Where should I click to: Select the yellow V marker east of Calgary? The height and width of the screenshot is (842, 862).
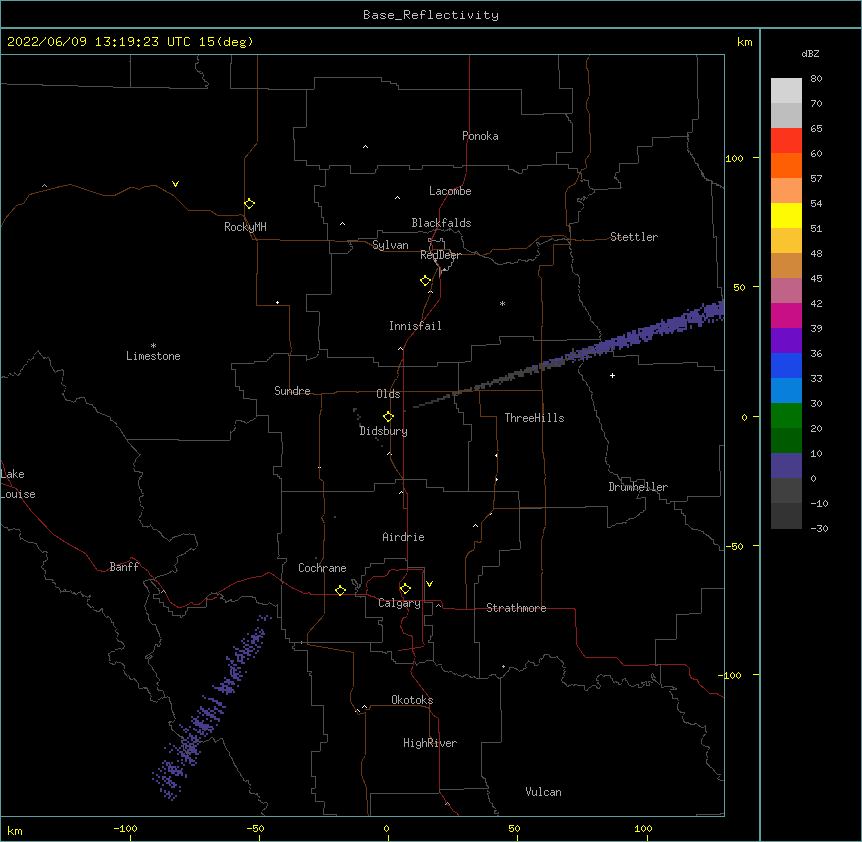pyautogui.click(x=429, y=584)
